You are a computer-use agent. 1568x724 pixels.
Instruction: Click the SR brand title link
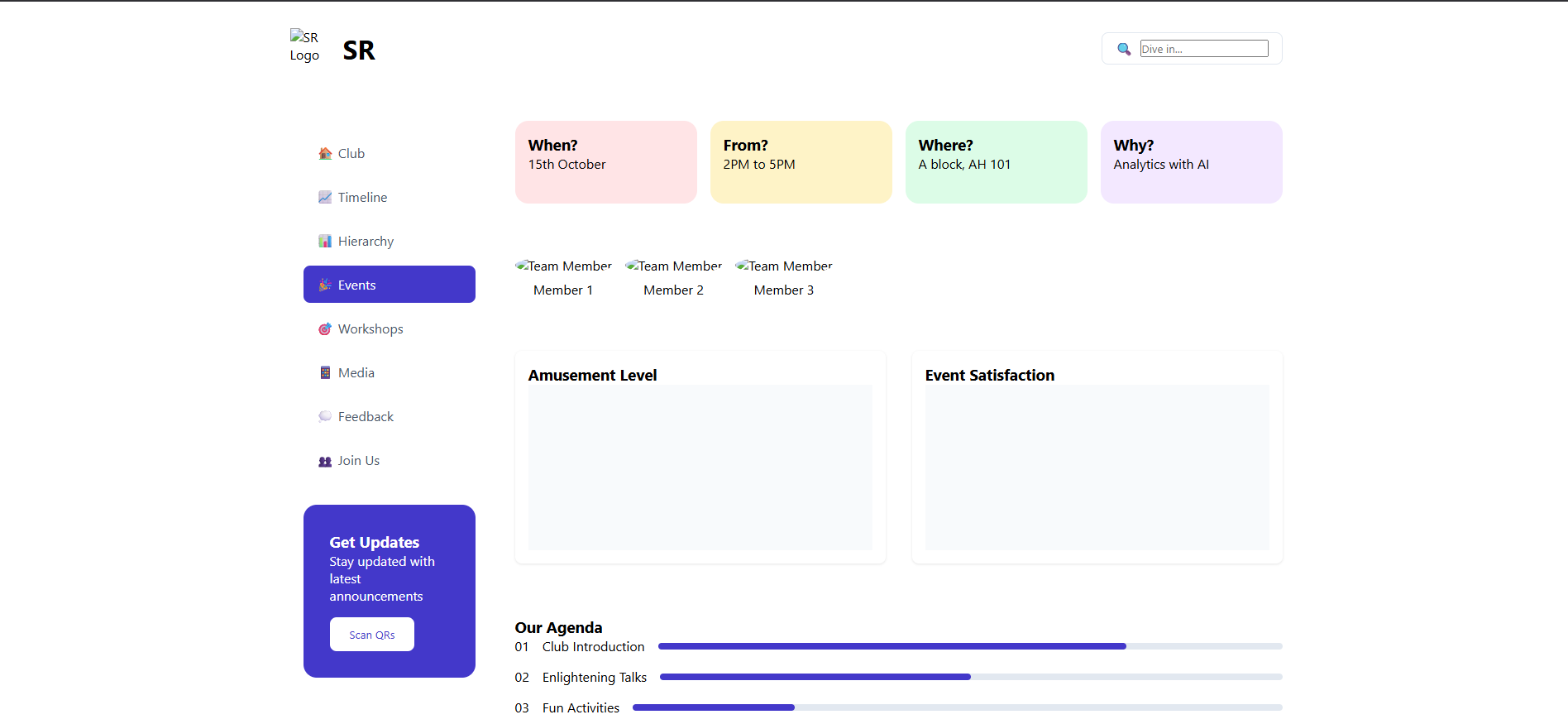coord(358,50)
